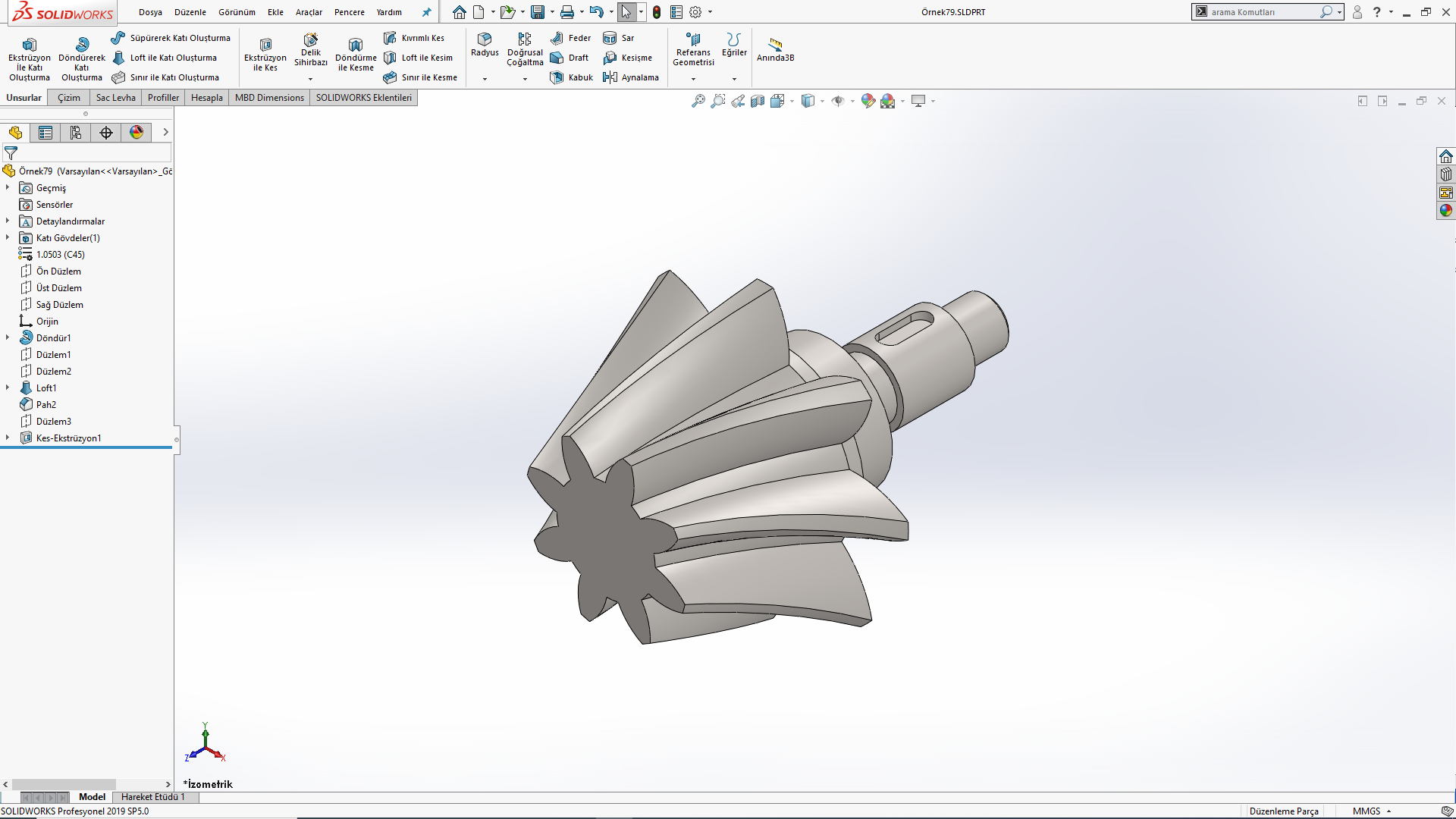Screen dimensions: 1456x819
Task: Select the Aynalama mirror tool
Action: tap(631, 77)
